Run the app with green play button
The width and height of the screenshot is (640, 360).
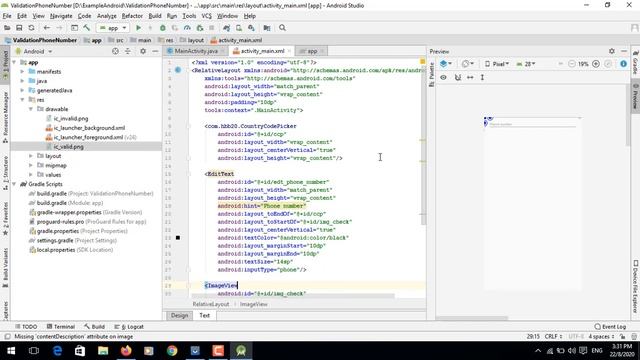(x=138, y=28)
